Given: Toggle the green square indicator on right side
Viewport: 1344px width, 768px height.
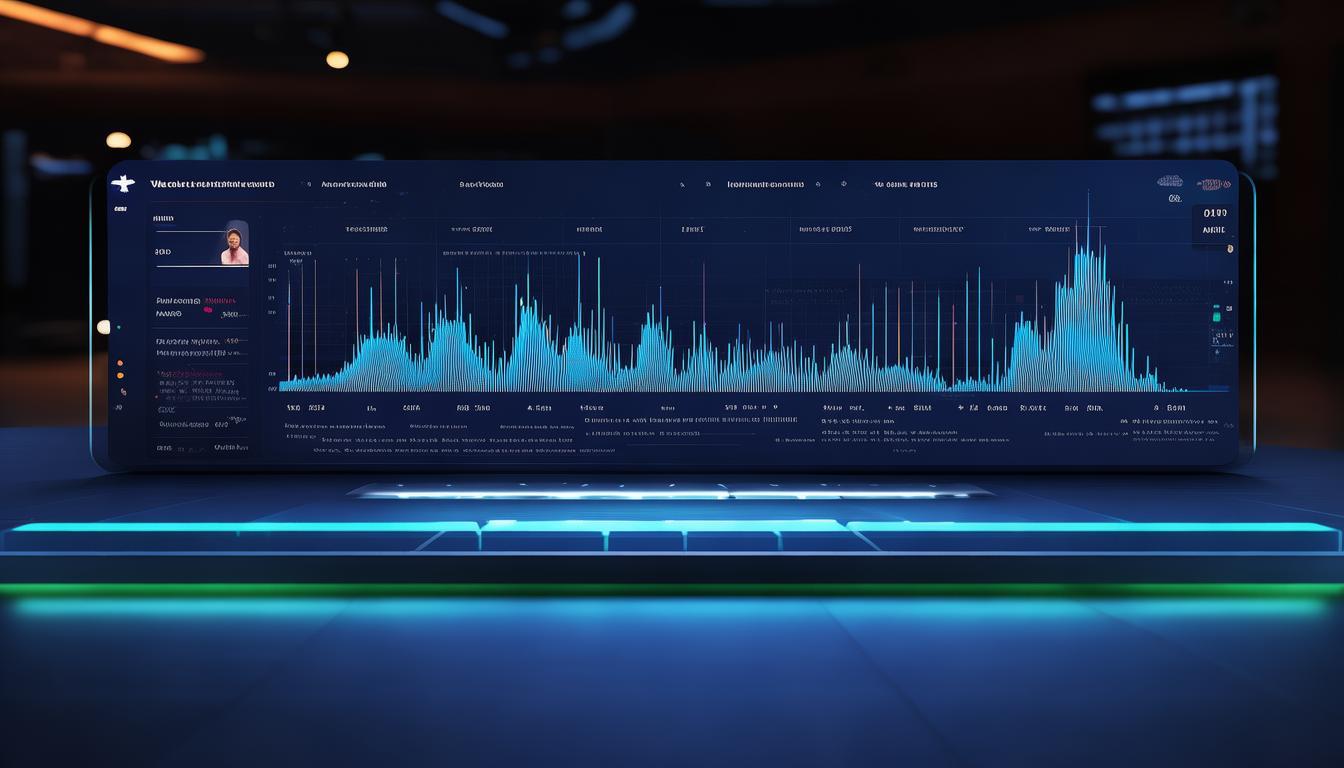Looking at the screenshot, I should [1217, 314].
